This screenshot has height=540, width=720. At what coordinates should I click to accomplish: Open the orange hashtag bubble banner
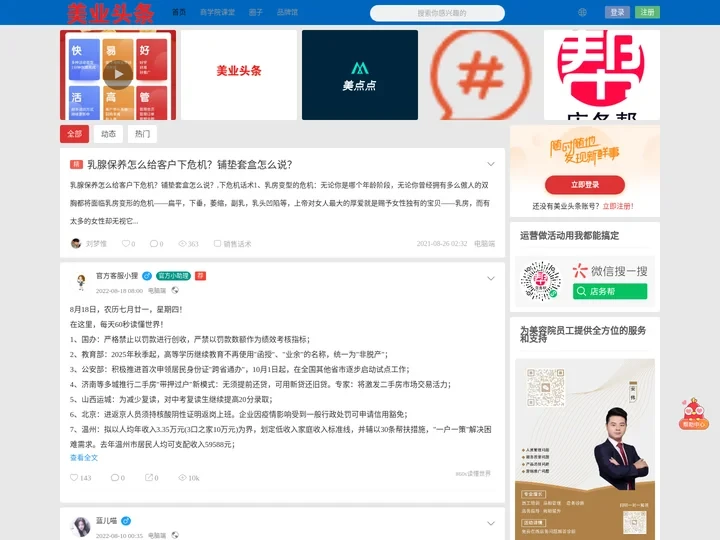pyautogui.click(x=481, y=75)
